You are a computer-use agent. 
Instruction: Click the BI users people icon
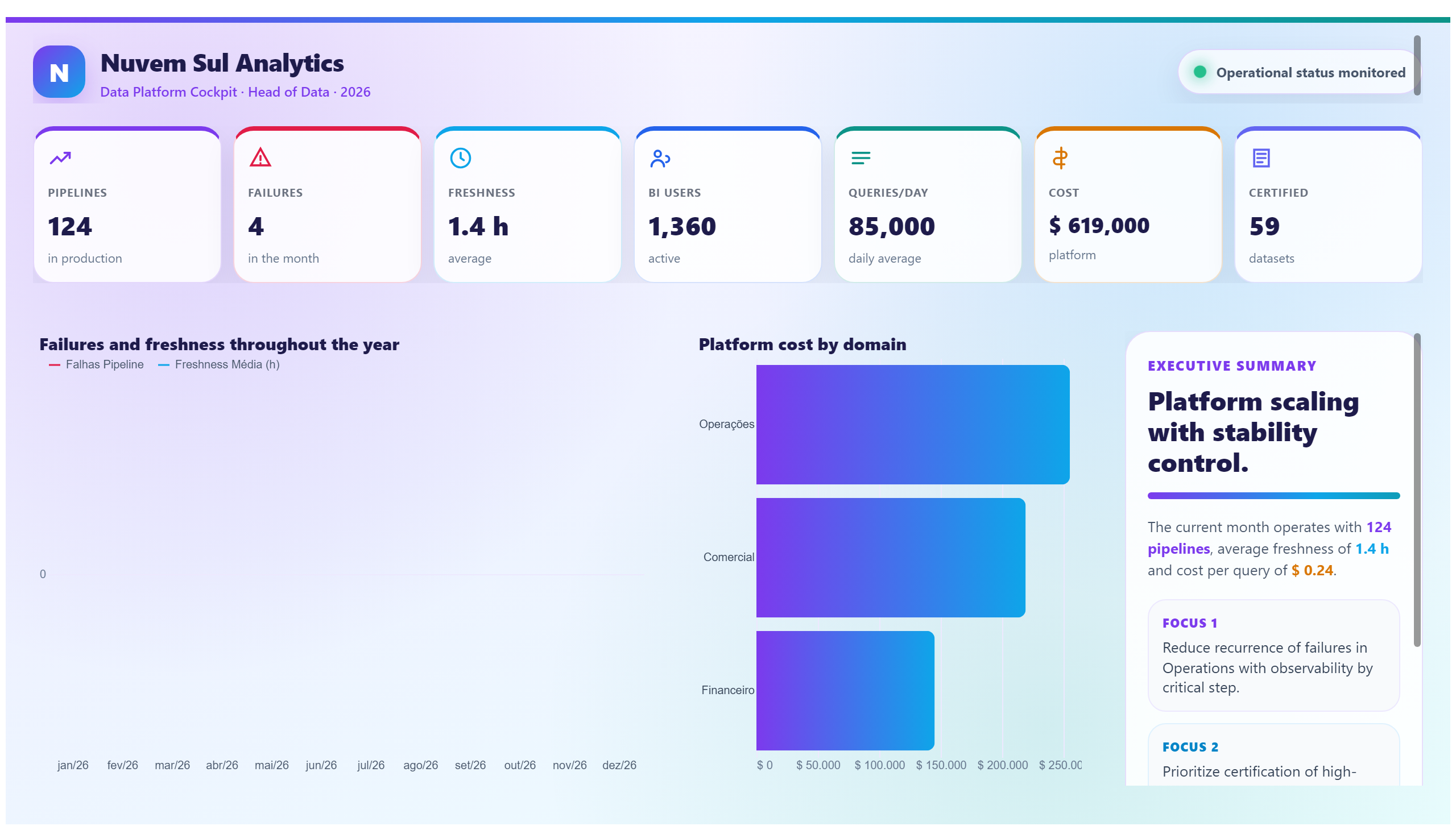coord(660,158)
